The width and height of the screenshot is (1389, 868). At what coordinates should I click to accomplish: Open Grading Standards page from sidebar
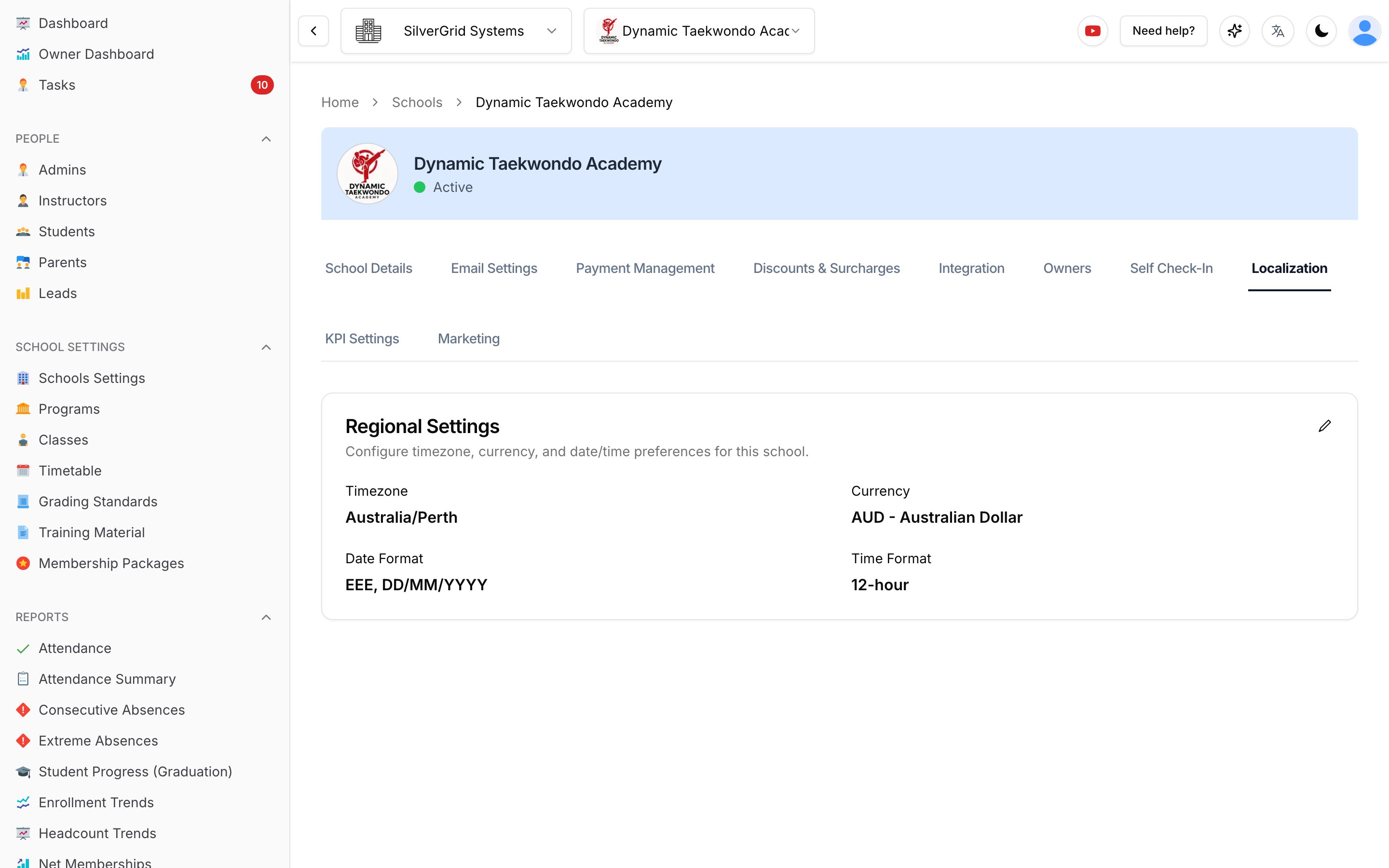pyautogui.click(x=98, y=502)
